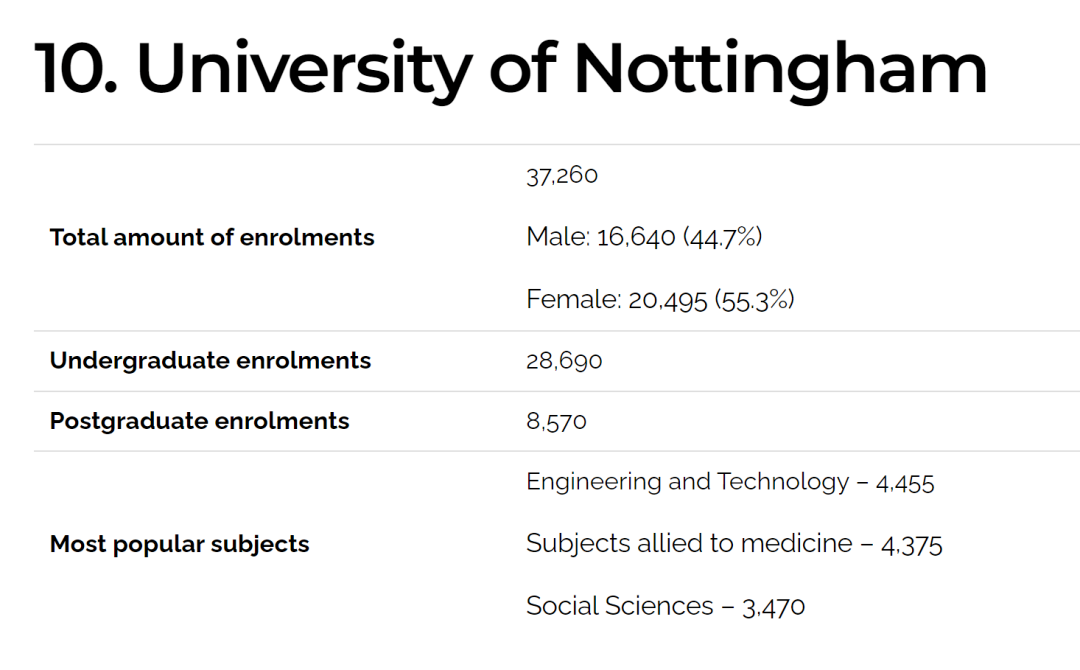Click the 44.7% male percentage
The image size is (1080, 670).
click(x=723, y=238)
